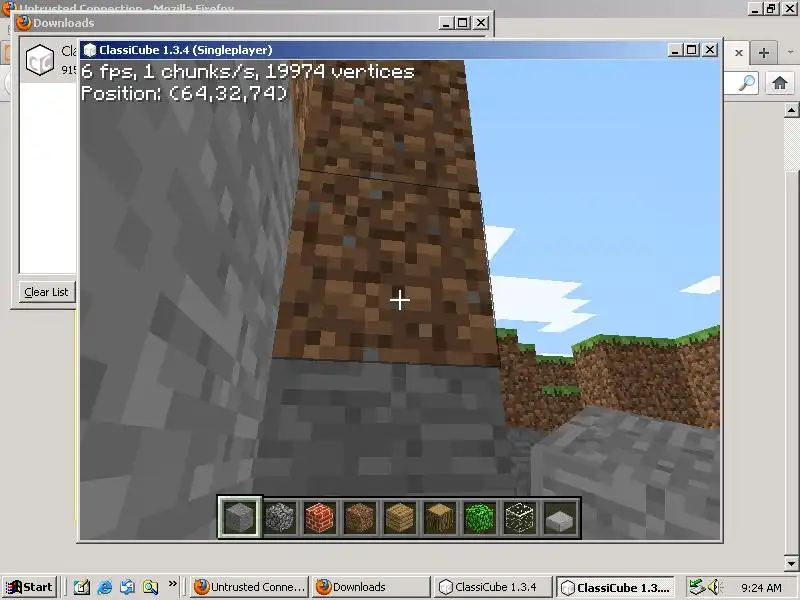Open the Firefox search magnifier icon

746,83
